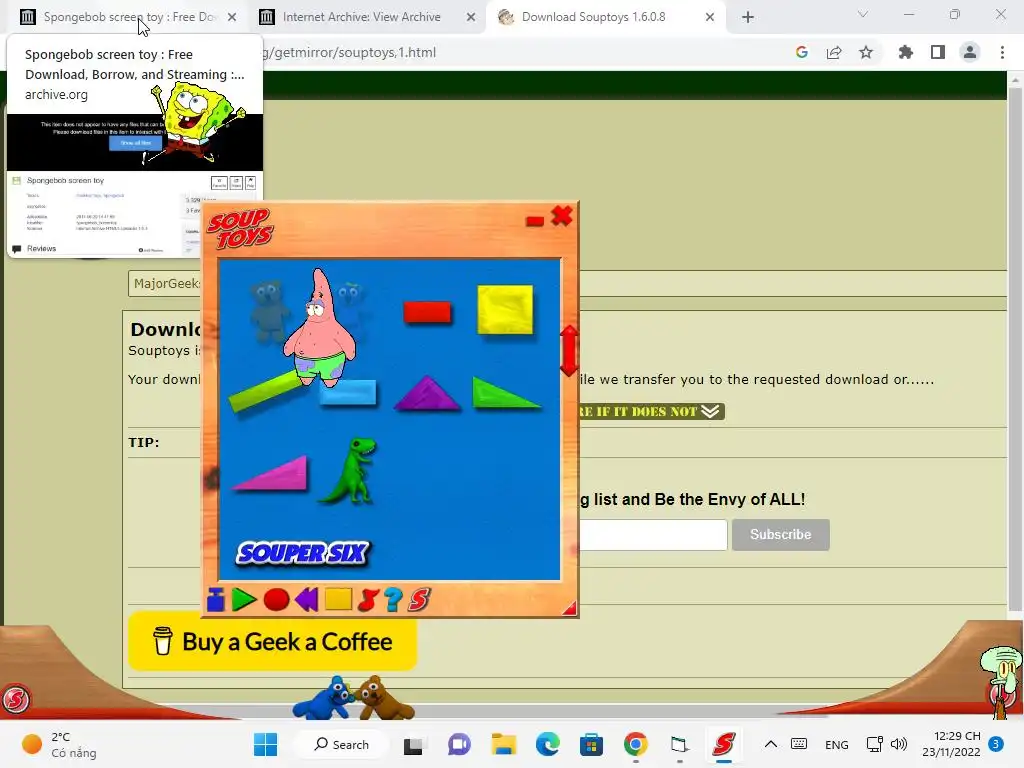Screen dimensions: 1024x768
Task: Click the Souptoys taskbar icon
Action: pyautogui.click(x=724, y=744)
